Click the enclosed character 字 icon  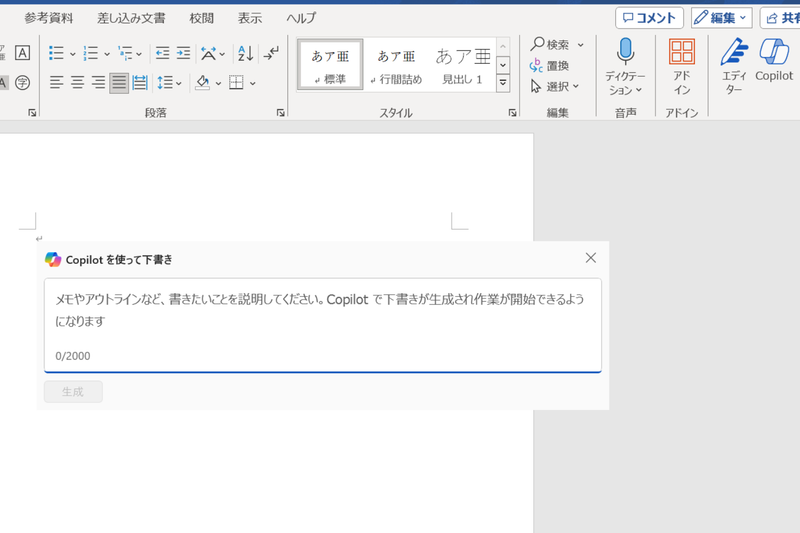(22, 83)
